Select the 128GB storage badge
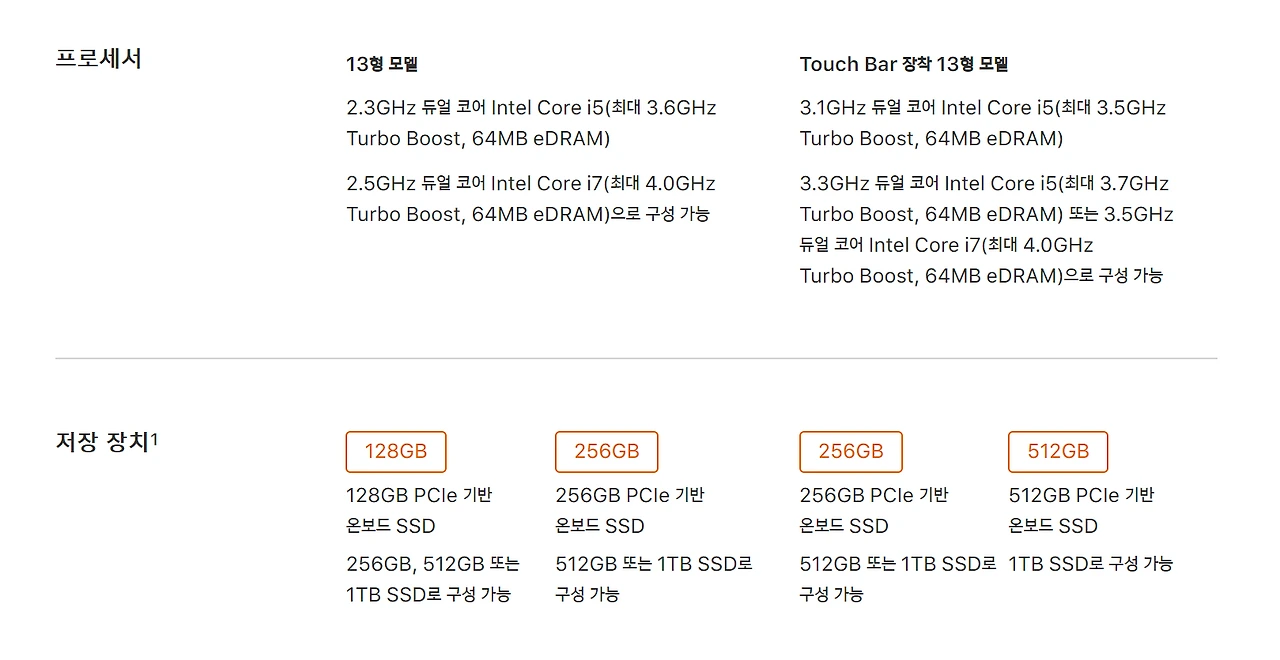The width and height of the screenshot is (1280, 660). 396,451
